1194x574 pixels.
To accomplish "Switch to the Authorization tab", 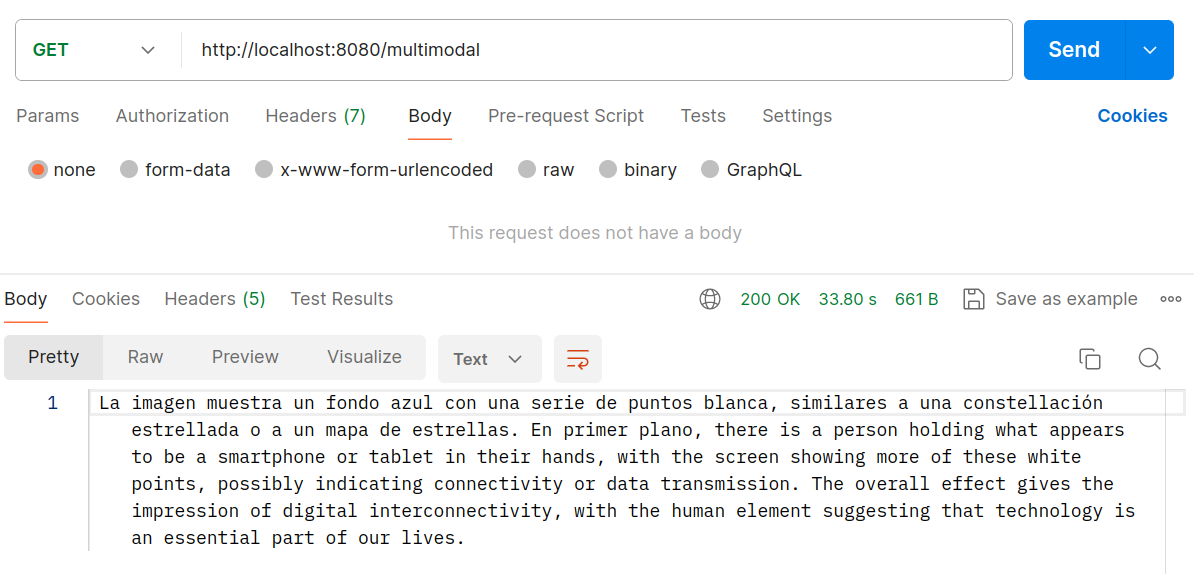I will pyautogui.click(x=172, y=116).
